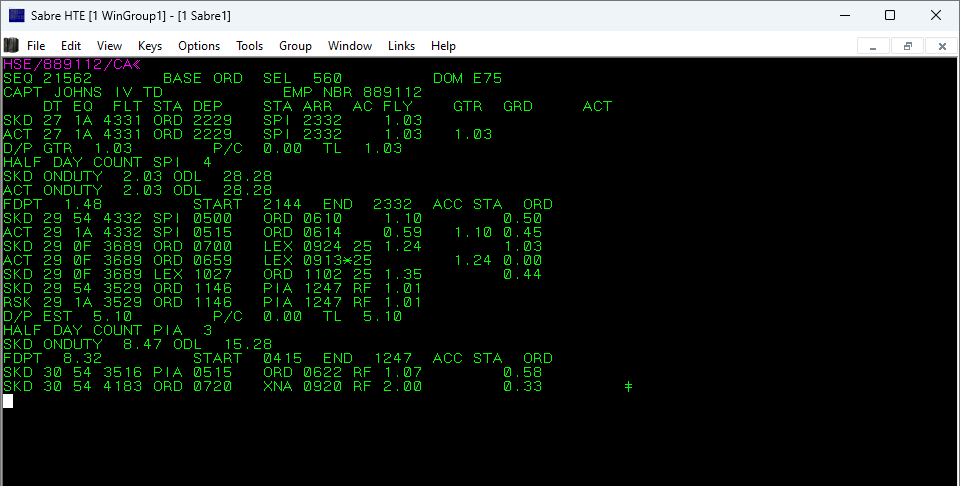Open the Help menu

(x=443, y=46)
